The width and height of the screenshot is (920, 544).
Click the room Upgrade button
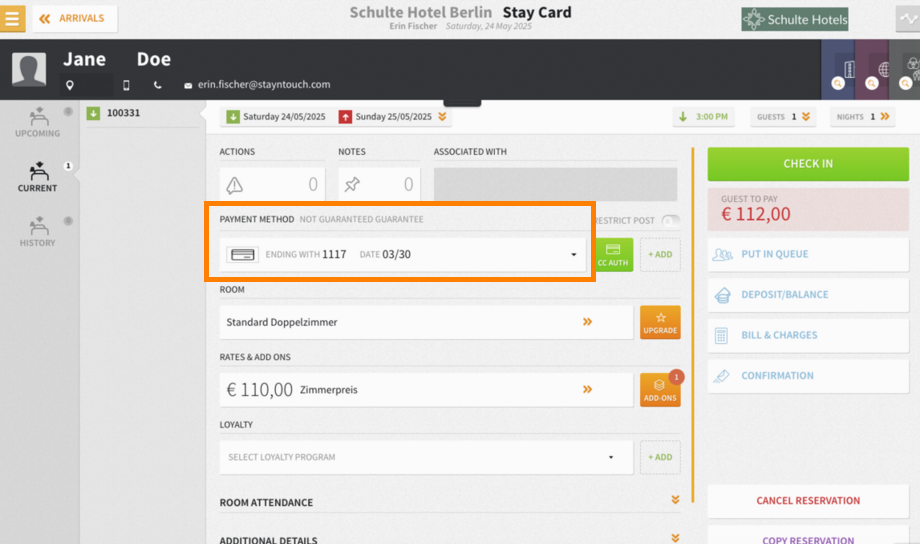[x=660, y=322]
